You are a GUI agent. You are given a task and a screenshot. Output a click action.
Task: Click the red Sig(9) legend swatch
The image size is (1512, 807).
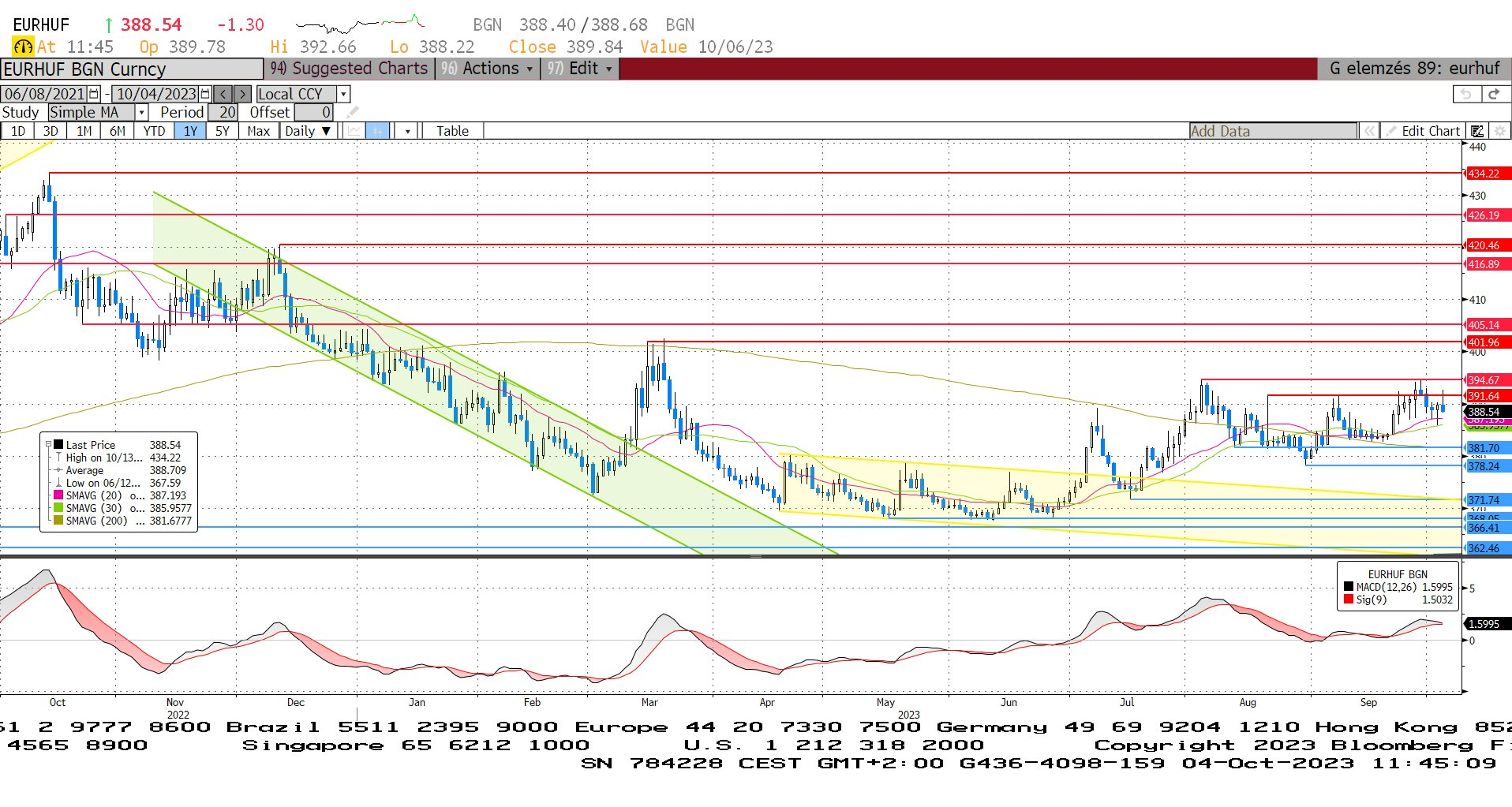click(x=1349, y=600)
